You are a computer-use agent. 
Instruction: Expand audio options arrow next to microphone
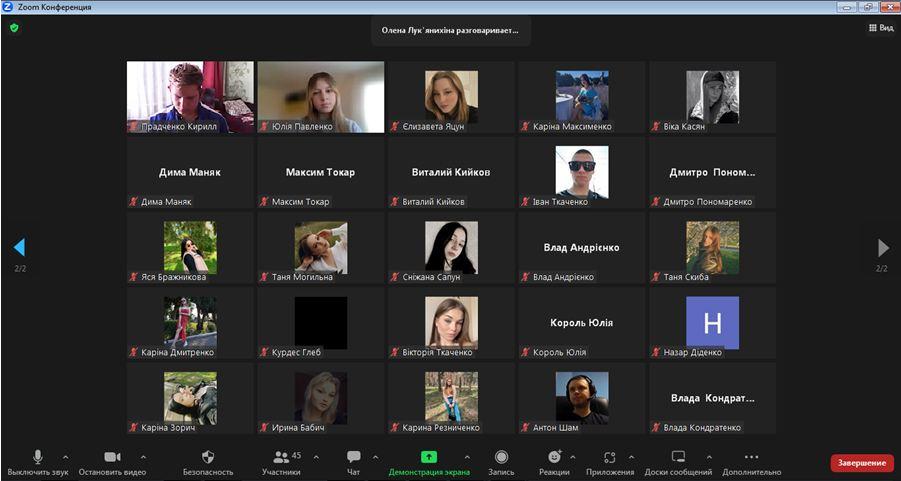pyautogui.click(x=66, y=457)
